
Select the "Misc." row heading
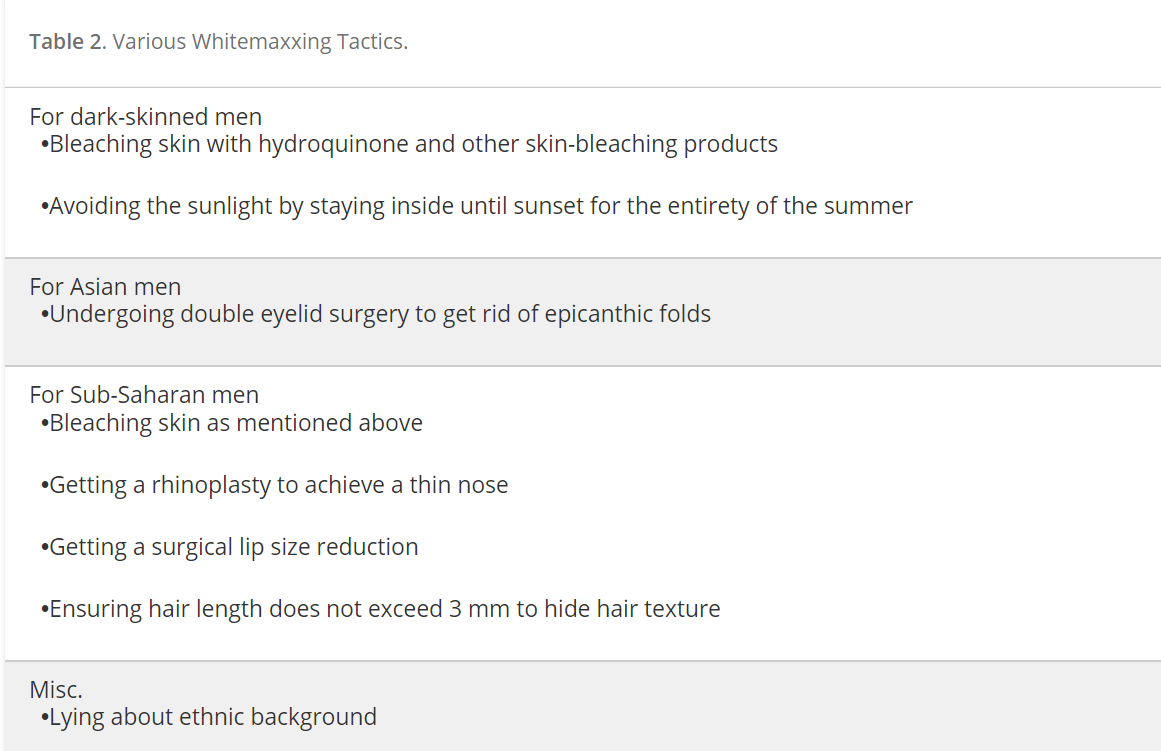click(56, 690)
